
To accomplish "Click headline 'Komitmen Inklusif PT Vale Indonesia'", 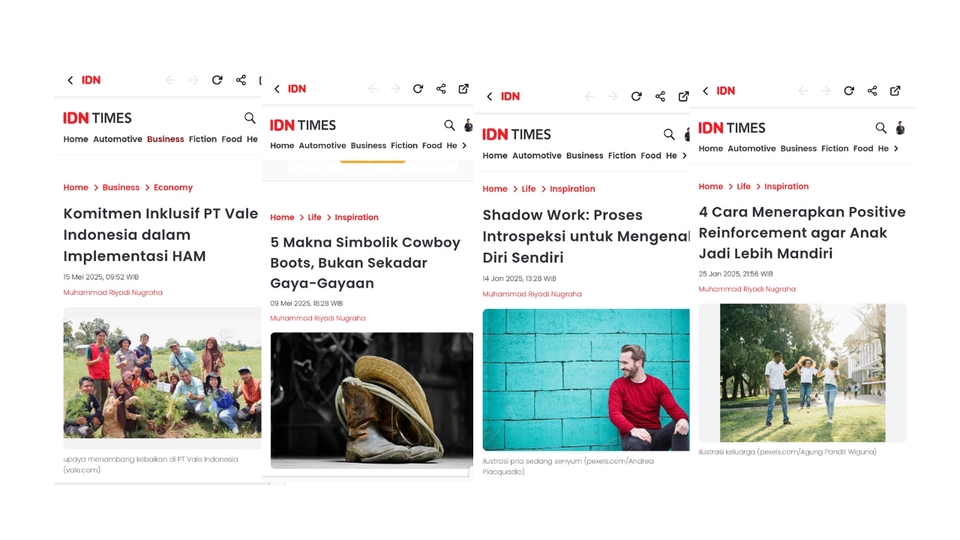I will [160, 235].
